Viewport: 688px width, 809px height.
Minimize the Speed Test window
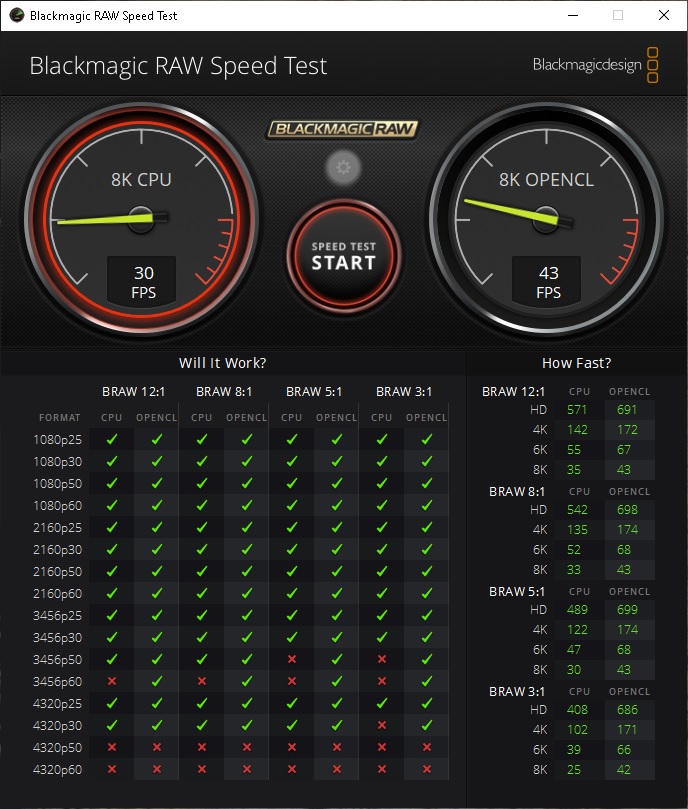pyautogui.click(x=573, y=15)
